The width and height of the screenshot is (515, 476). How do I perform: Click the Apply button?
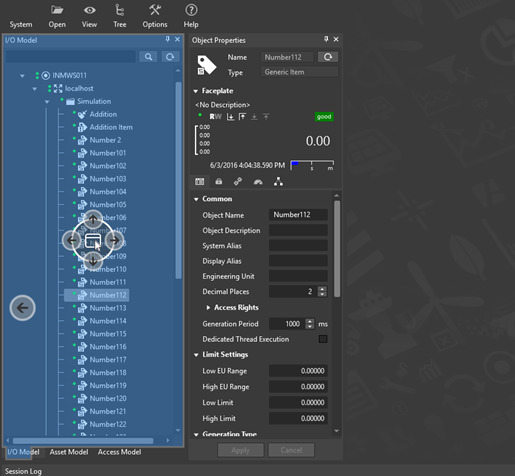coord(241,450)
